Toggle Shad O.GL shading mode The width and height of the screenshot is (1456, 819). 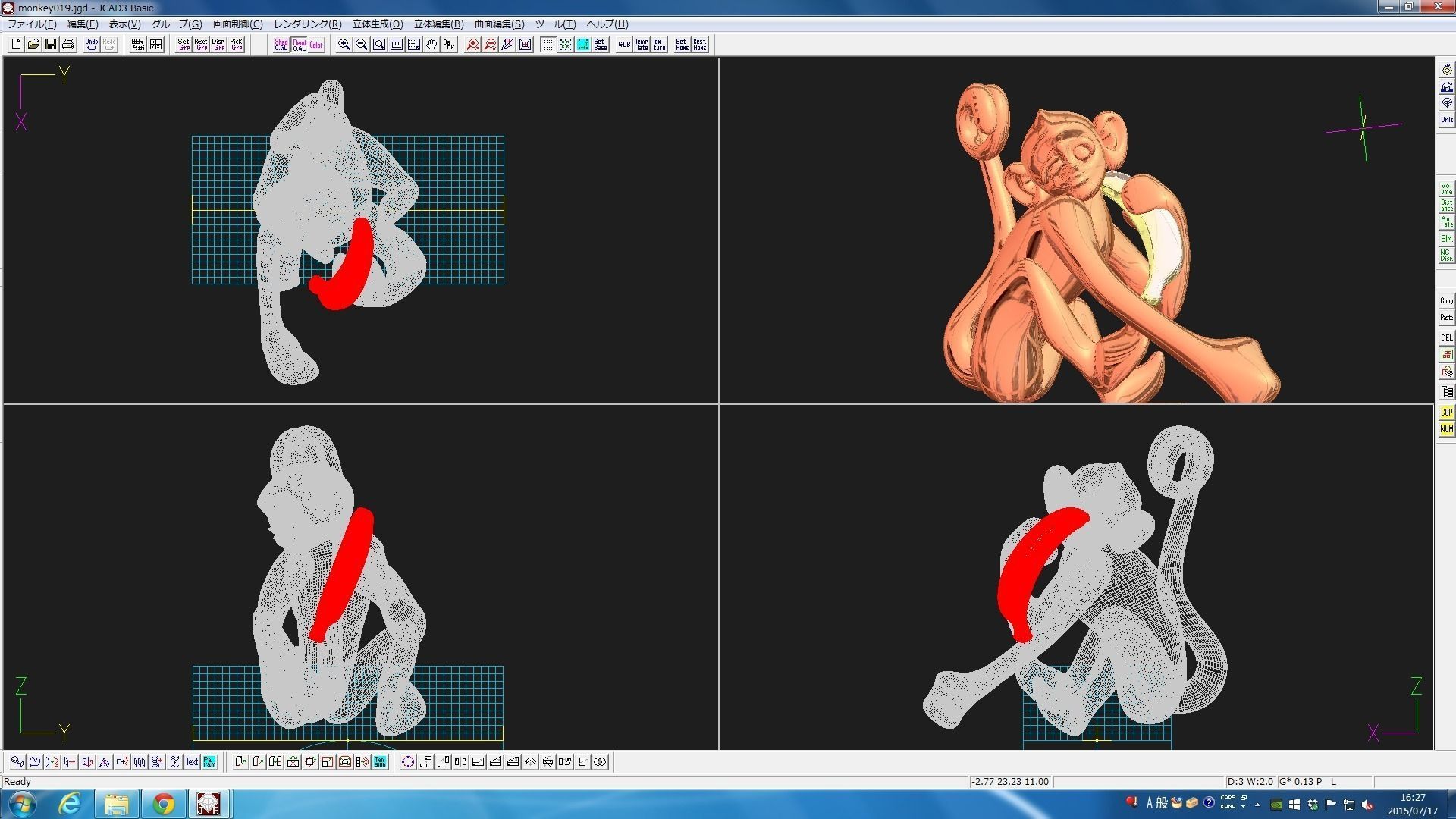[281, 45]
